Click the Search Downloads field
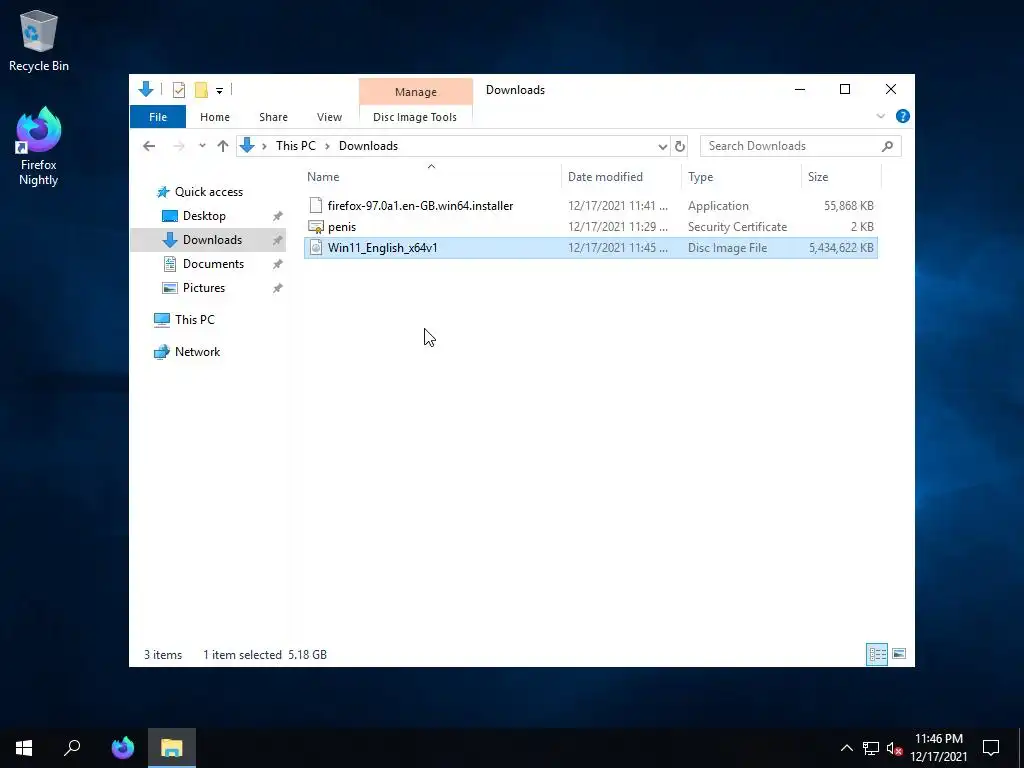 tap(800, 146)
